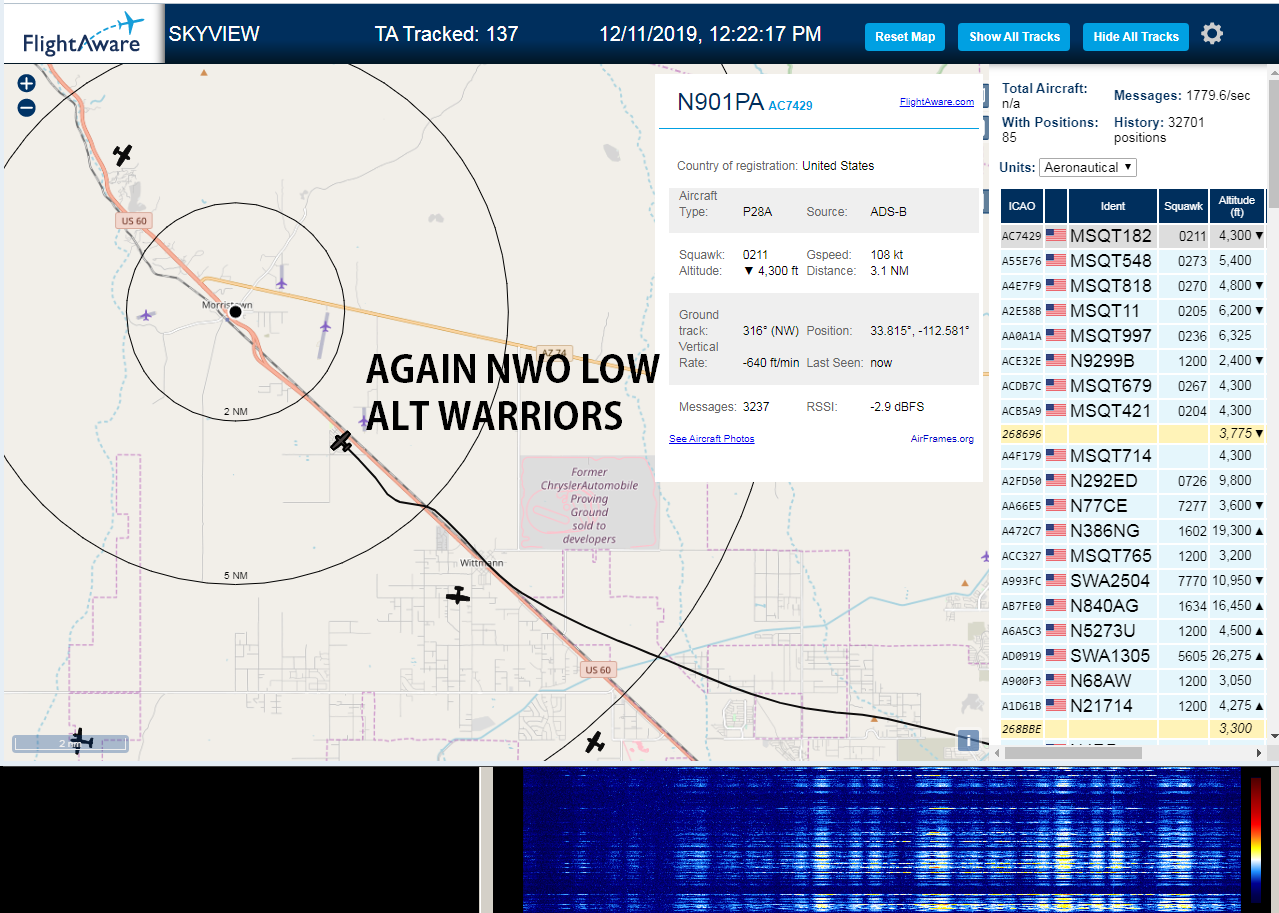This screenshot has width=1279, height=913.
Task: Select the MSQT765 aircraft row
Action: point(1133,556)
